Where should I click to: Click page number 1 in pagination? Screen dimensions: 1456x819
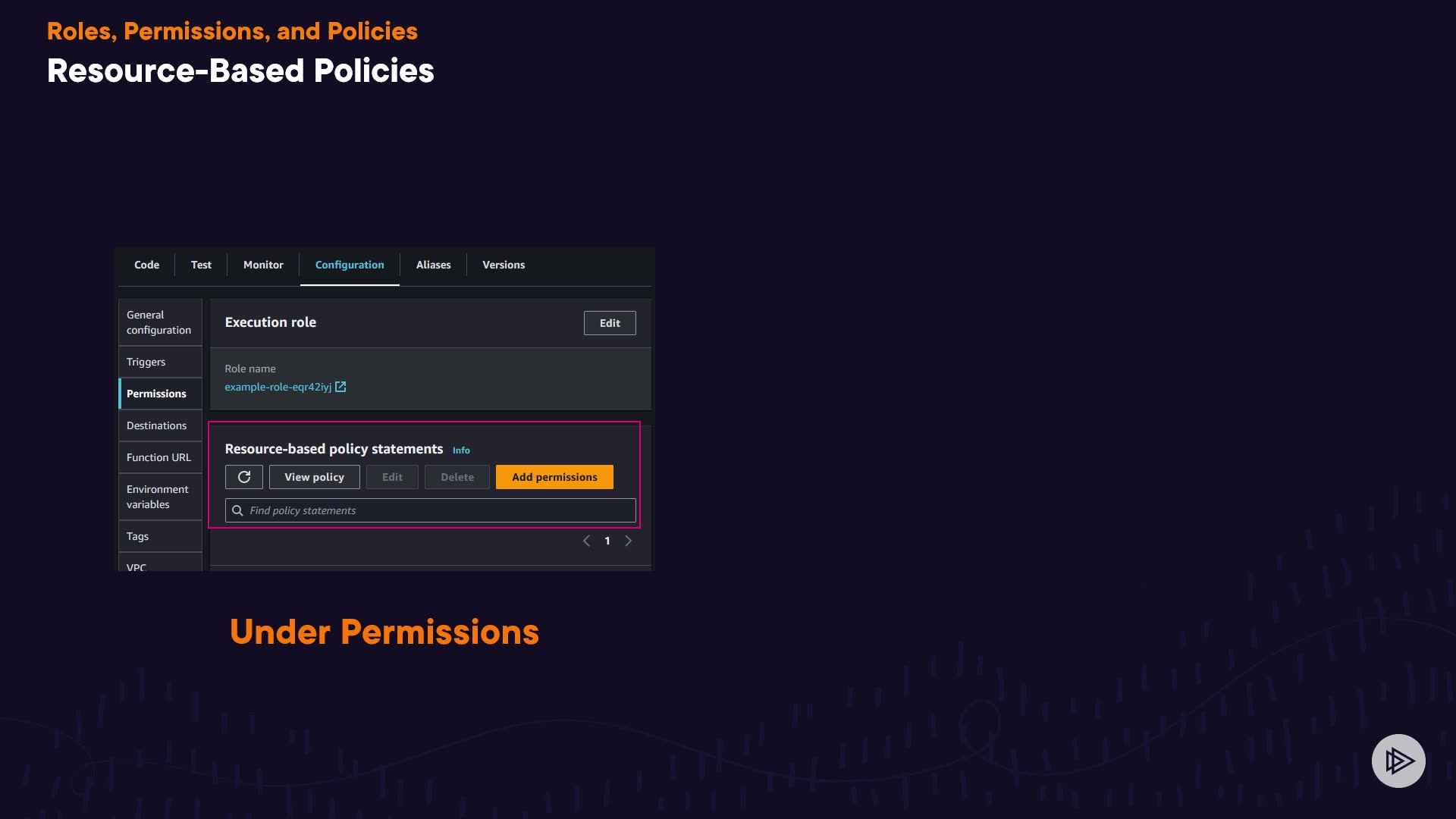point(607,541)
